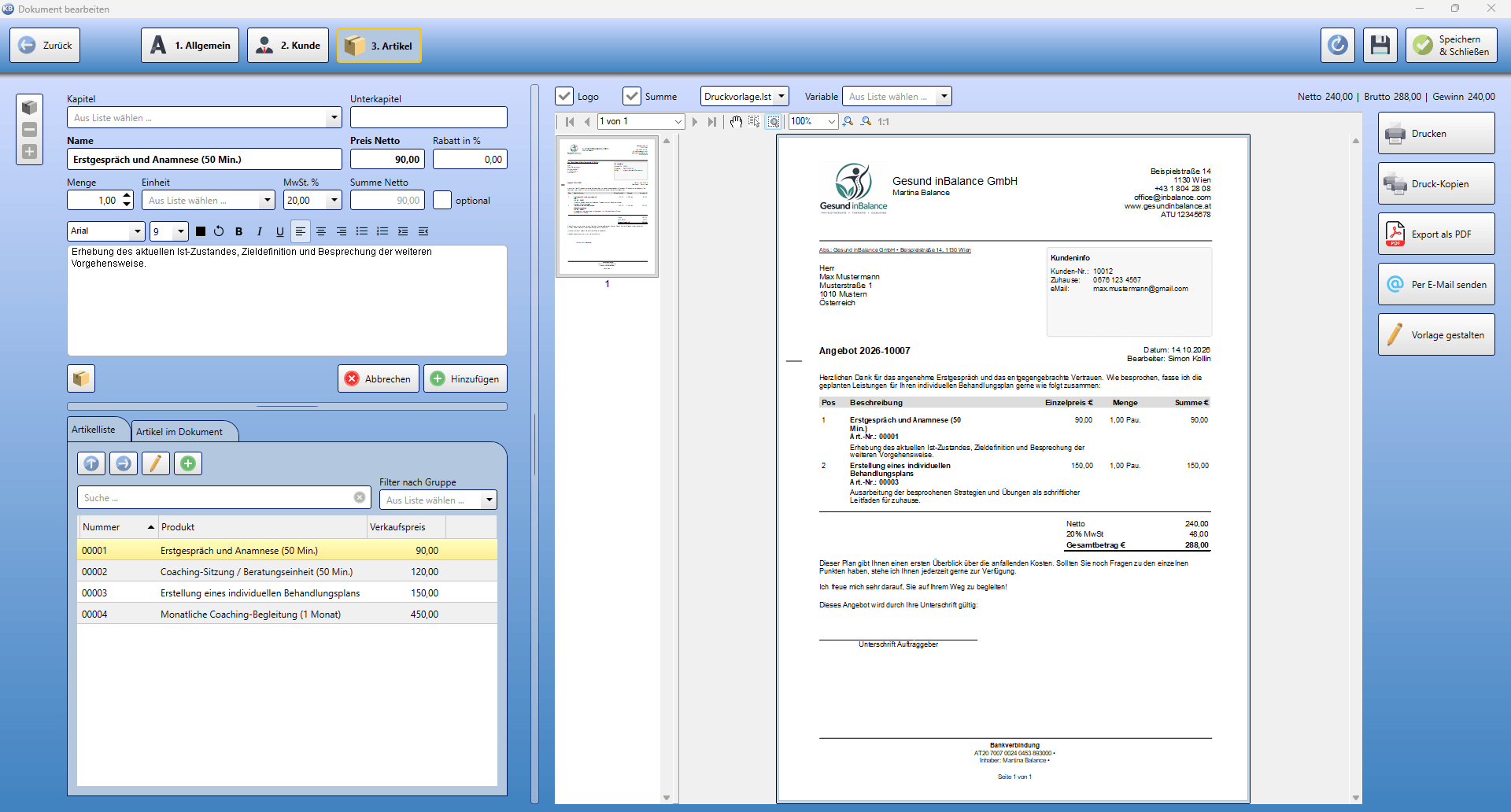This screenshot has height=812, width=1511.
Task: Click the refresh preview icon
Action: coord(1337,46)
